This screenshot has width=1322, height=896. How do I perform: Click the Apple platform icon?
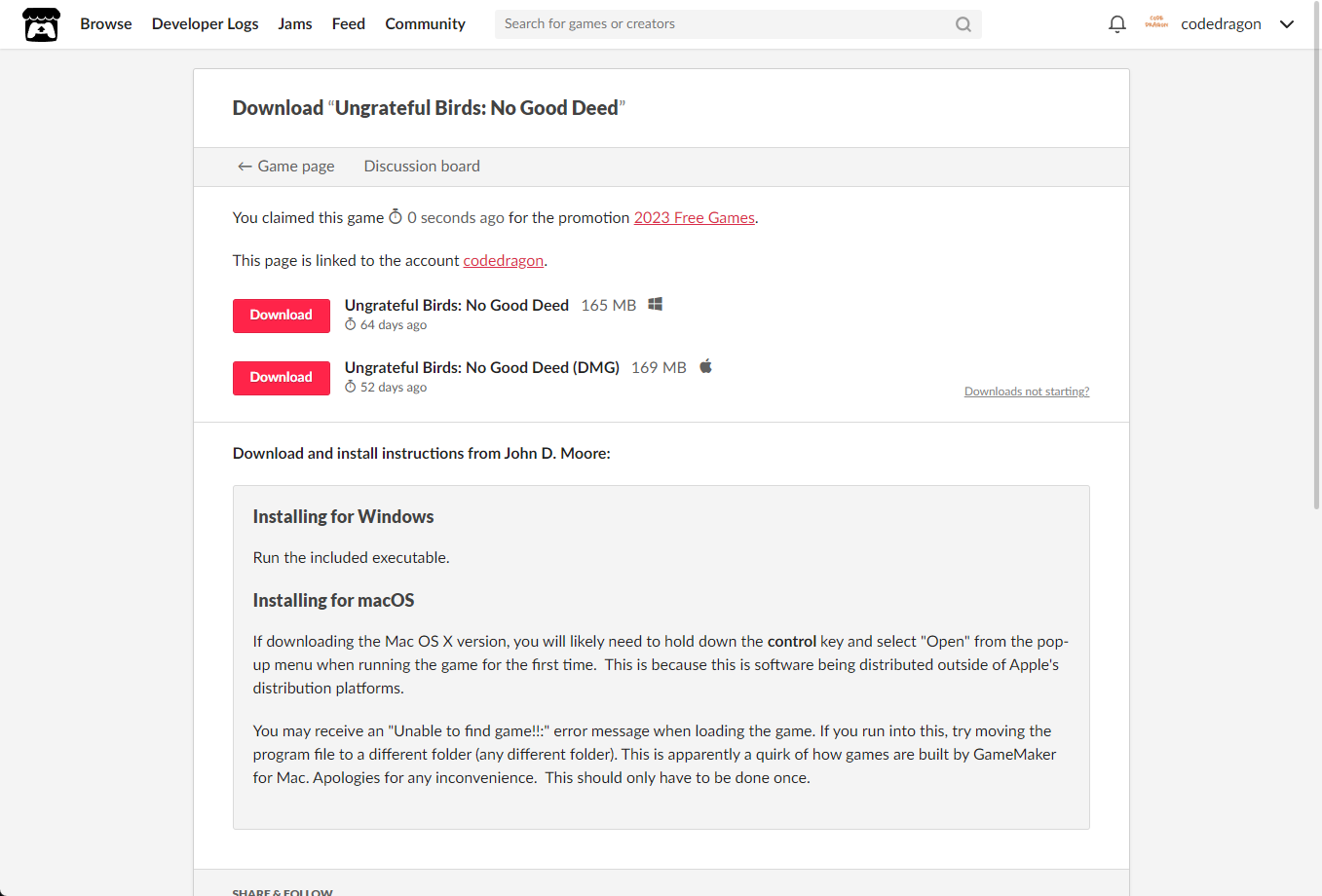tap(706, 366)
